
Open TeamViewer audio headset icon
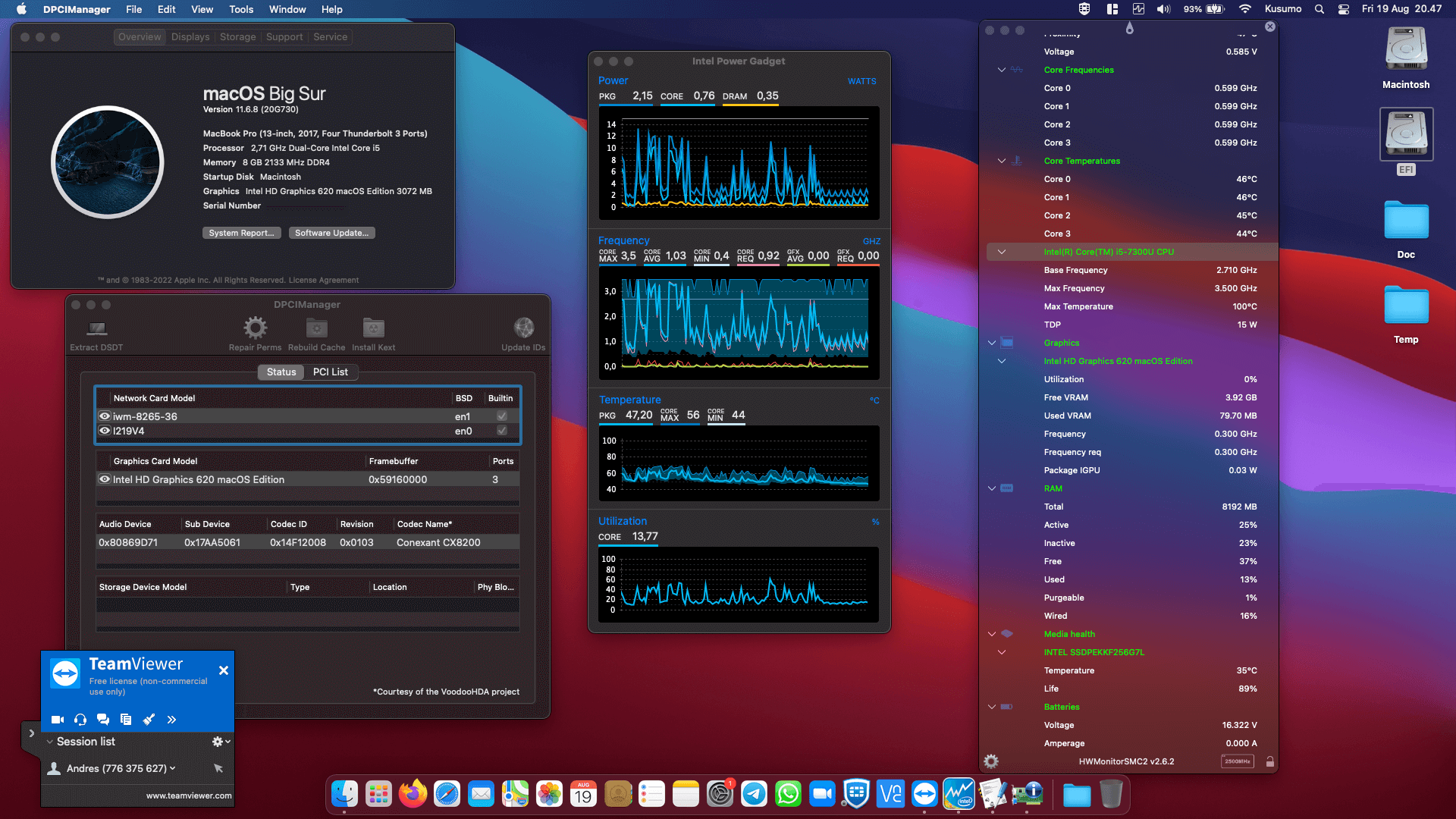tap(80, 720)
